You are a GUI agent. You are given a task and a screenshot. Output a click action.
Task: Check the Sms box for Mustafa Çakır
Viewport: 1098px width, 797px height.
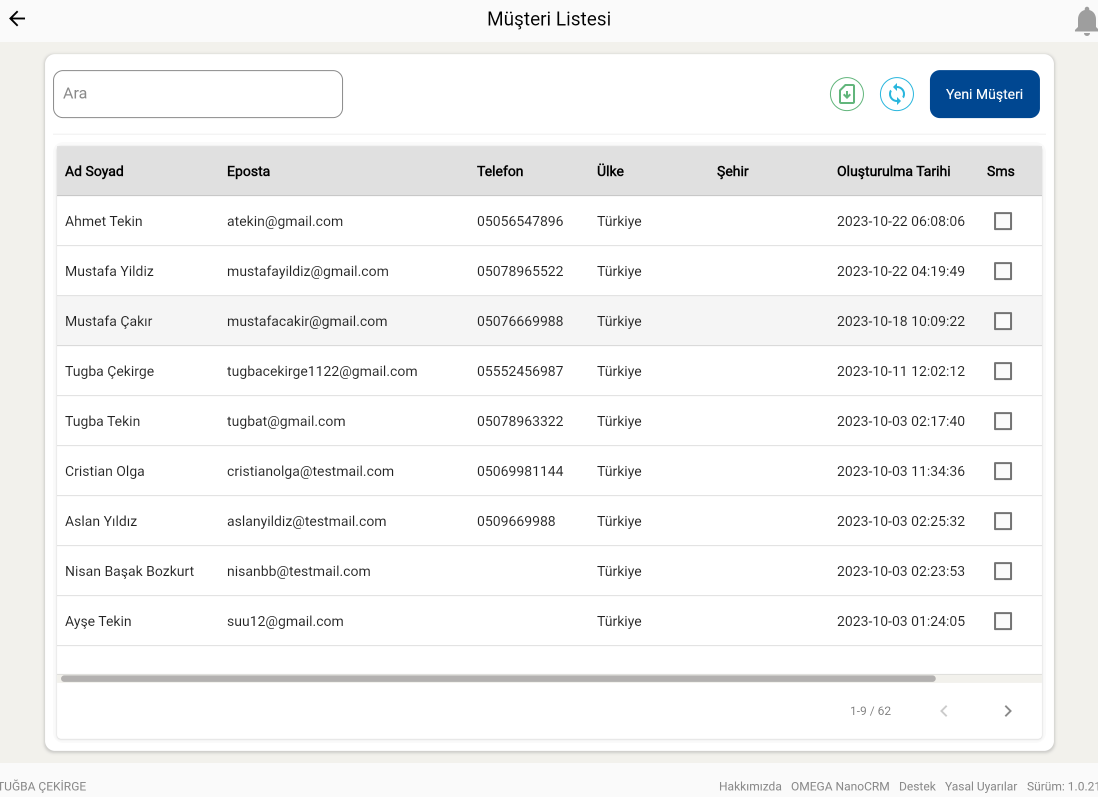coord(1003,321)
